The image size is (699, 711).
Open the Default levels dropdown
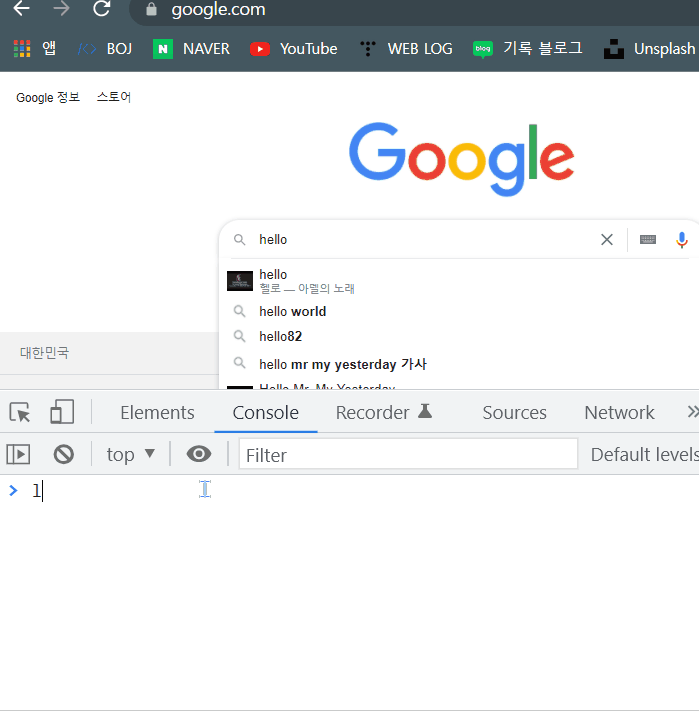point(644,454)
